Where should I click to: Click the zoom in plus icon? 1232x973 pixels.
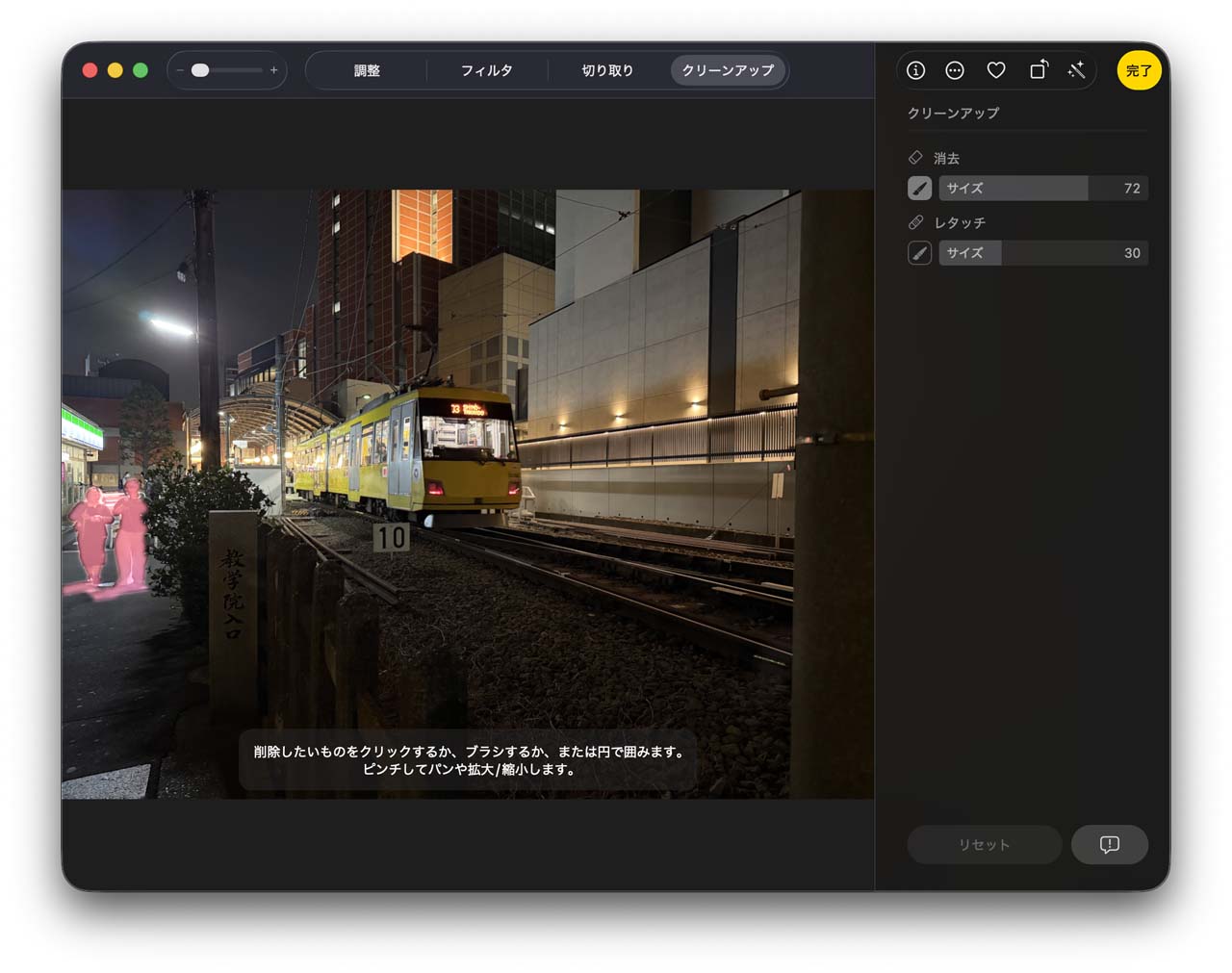pyautogui.click(x=274, y=70)
